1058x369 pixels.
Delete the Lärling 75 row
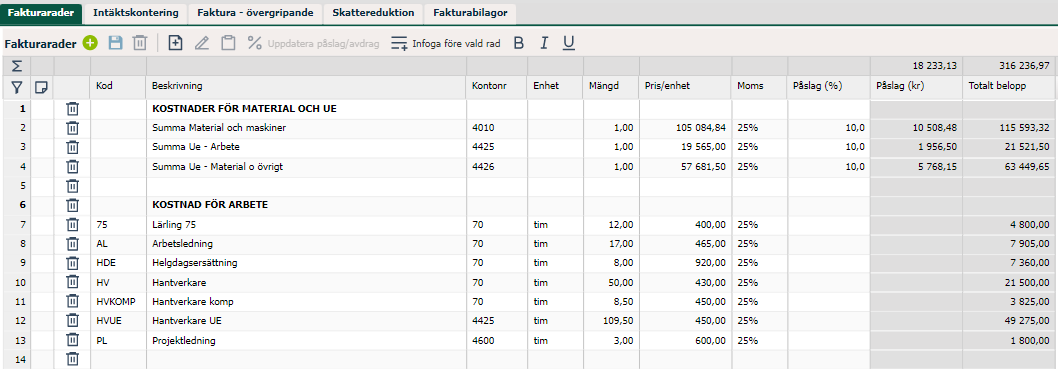click(72, 225)
